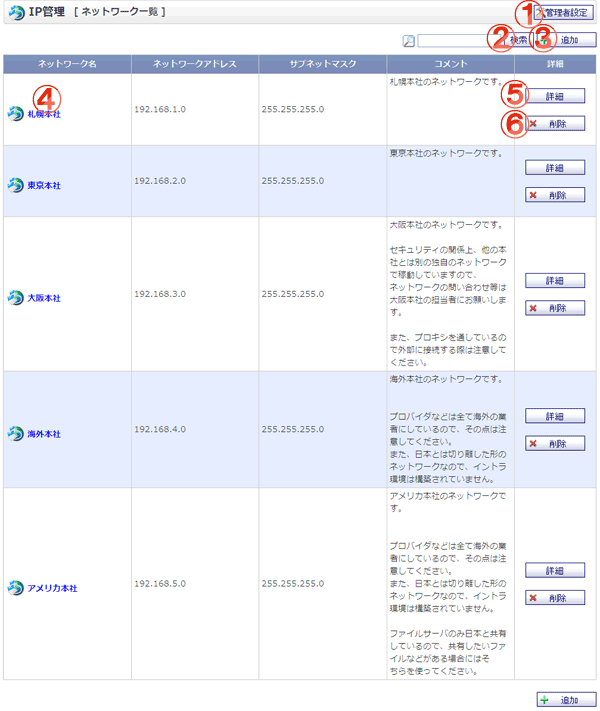Delete the 海外本社 network with 削除
The image size is (600, 711).
[555, 443]
